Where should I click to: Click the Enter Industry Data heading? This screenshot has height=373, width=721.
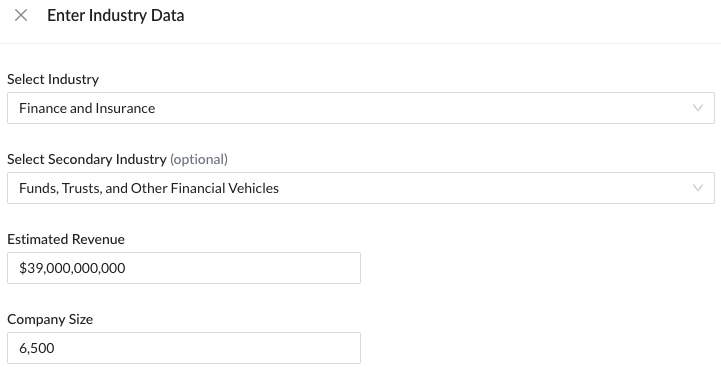coord(116,16)
